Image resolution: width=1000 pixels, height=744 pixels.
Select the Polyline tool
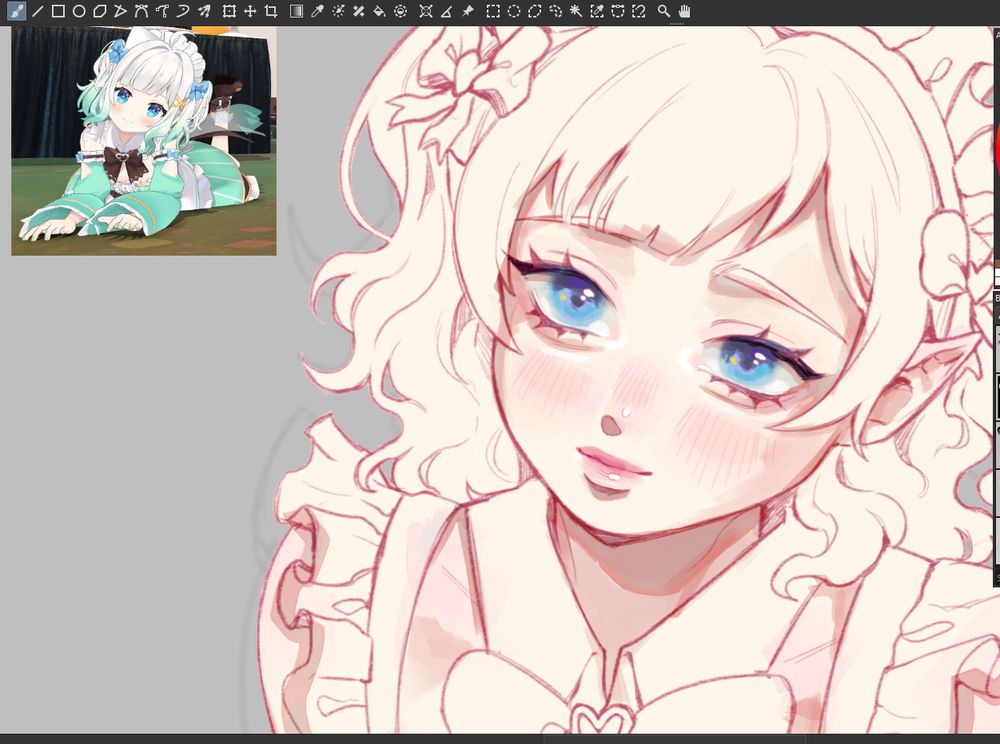click(120, 11)
